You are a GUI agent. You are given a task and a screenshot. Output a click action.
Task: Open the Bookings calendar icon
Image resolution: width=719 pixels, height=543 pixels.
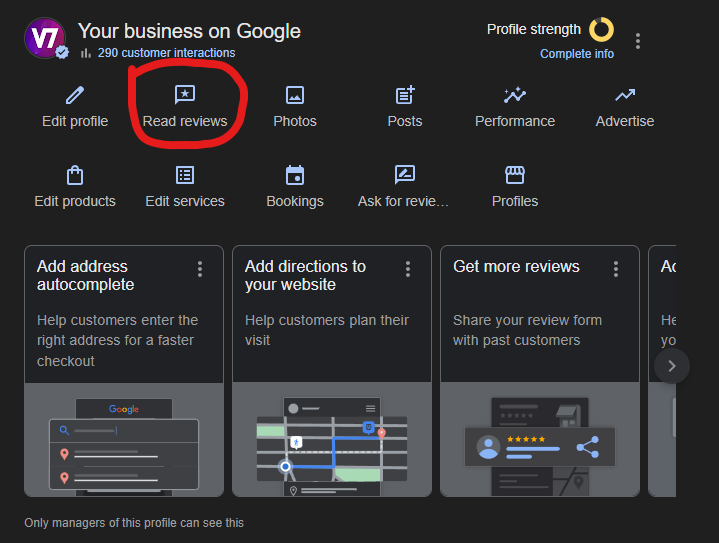click(294, 176)
